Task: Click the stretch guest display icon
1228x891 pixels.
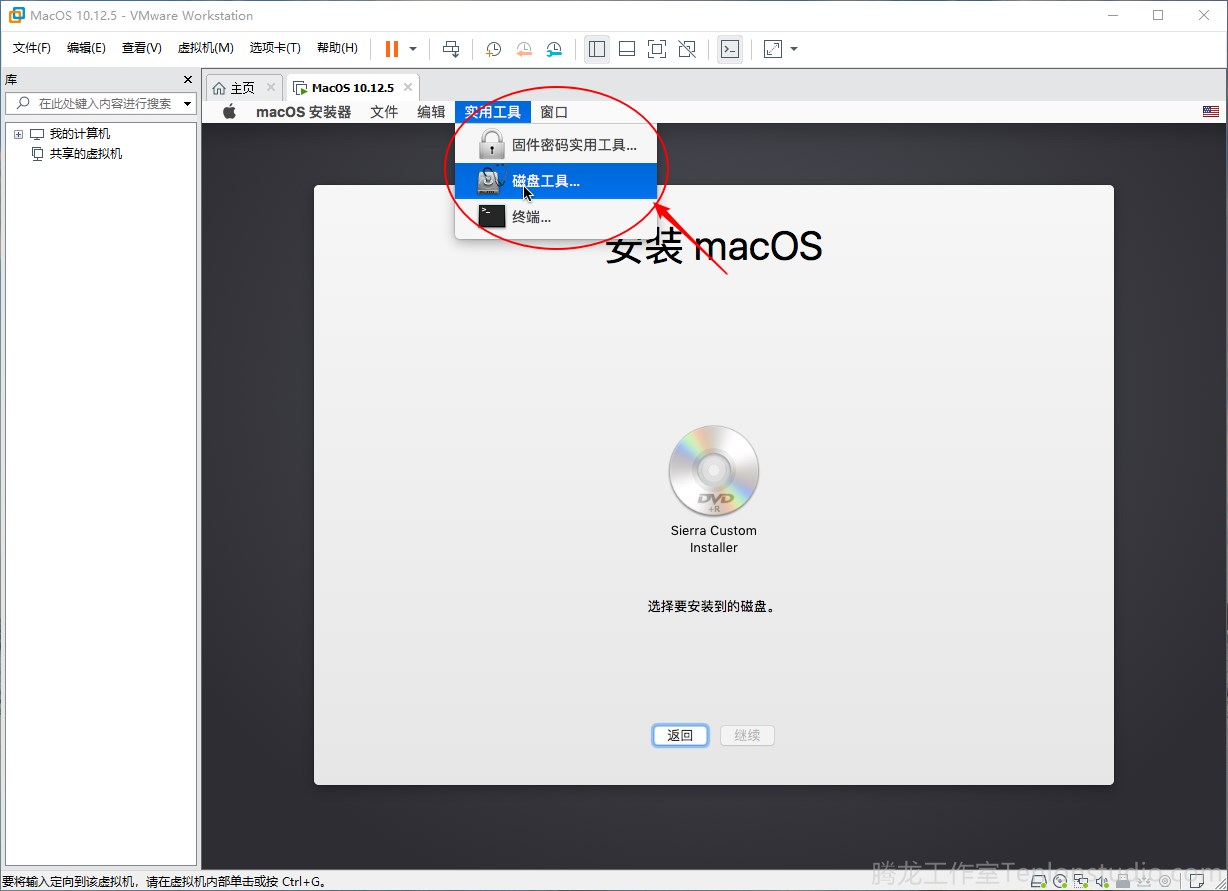Action: pyautogui.click(x=773, y=49)
